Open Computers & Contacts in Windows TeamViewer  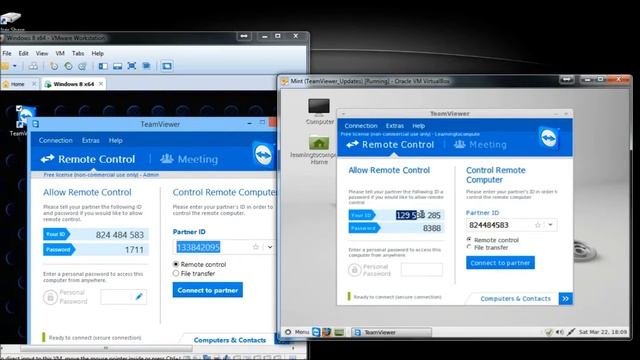[230, 340]
